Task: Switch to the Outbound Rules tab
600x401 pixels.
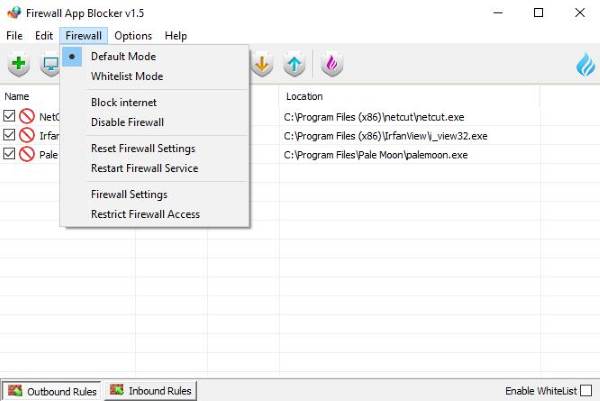Action: click(x=51, y=390)
